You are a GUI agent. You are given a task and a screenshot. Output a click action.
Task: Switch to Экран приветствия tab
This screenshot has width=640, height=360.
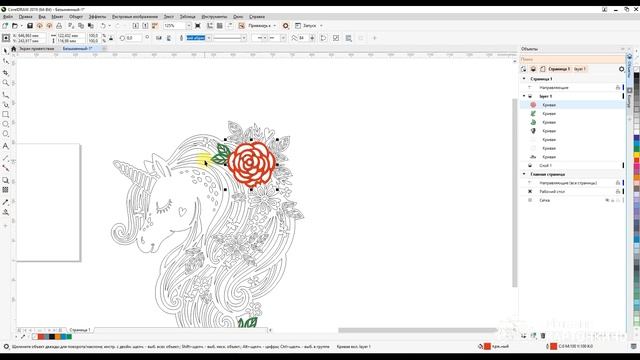(37, 49)
